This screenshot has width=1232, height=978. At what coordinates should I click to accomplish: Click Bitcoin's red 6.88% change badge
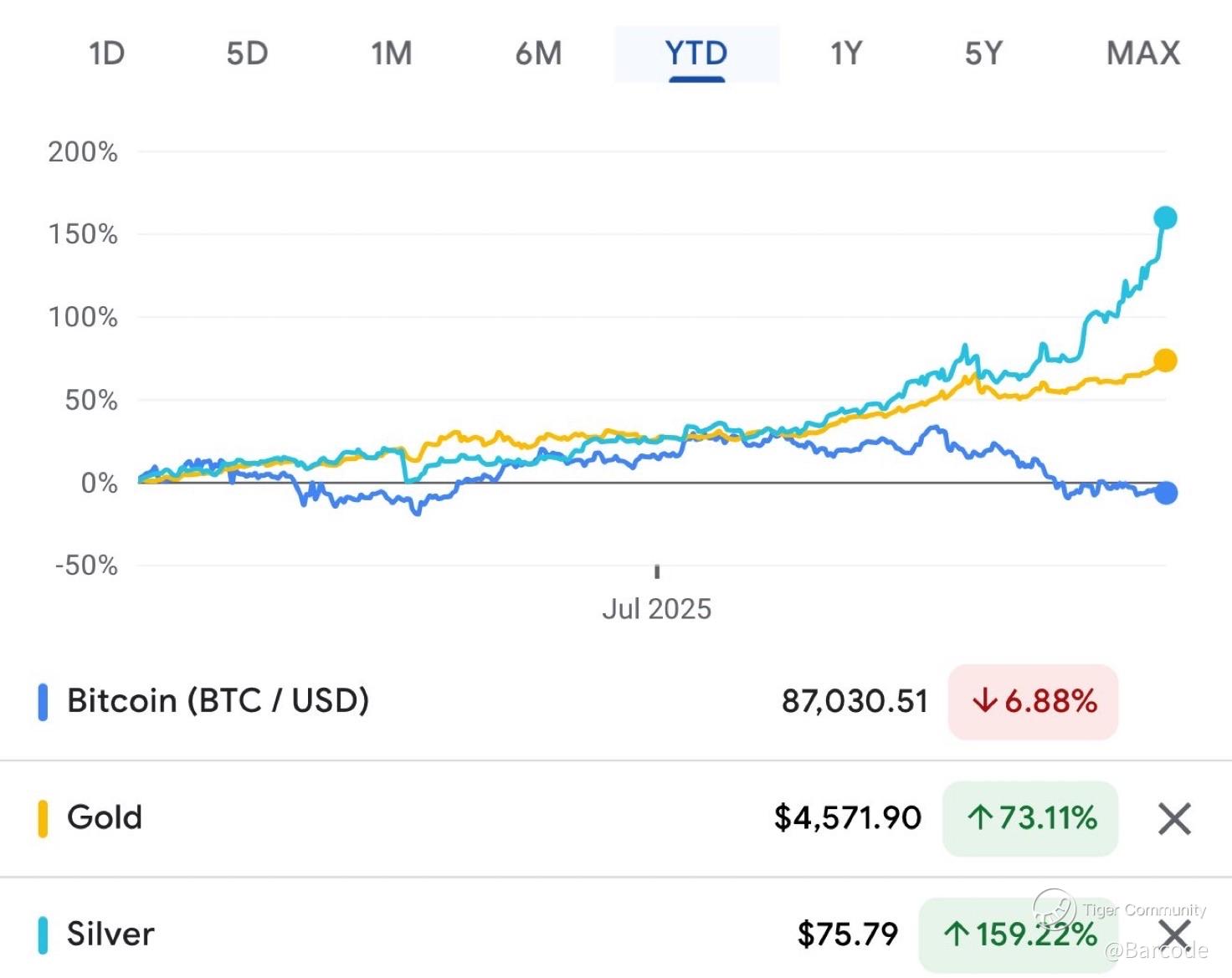1033,701
